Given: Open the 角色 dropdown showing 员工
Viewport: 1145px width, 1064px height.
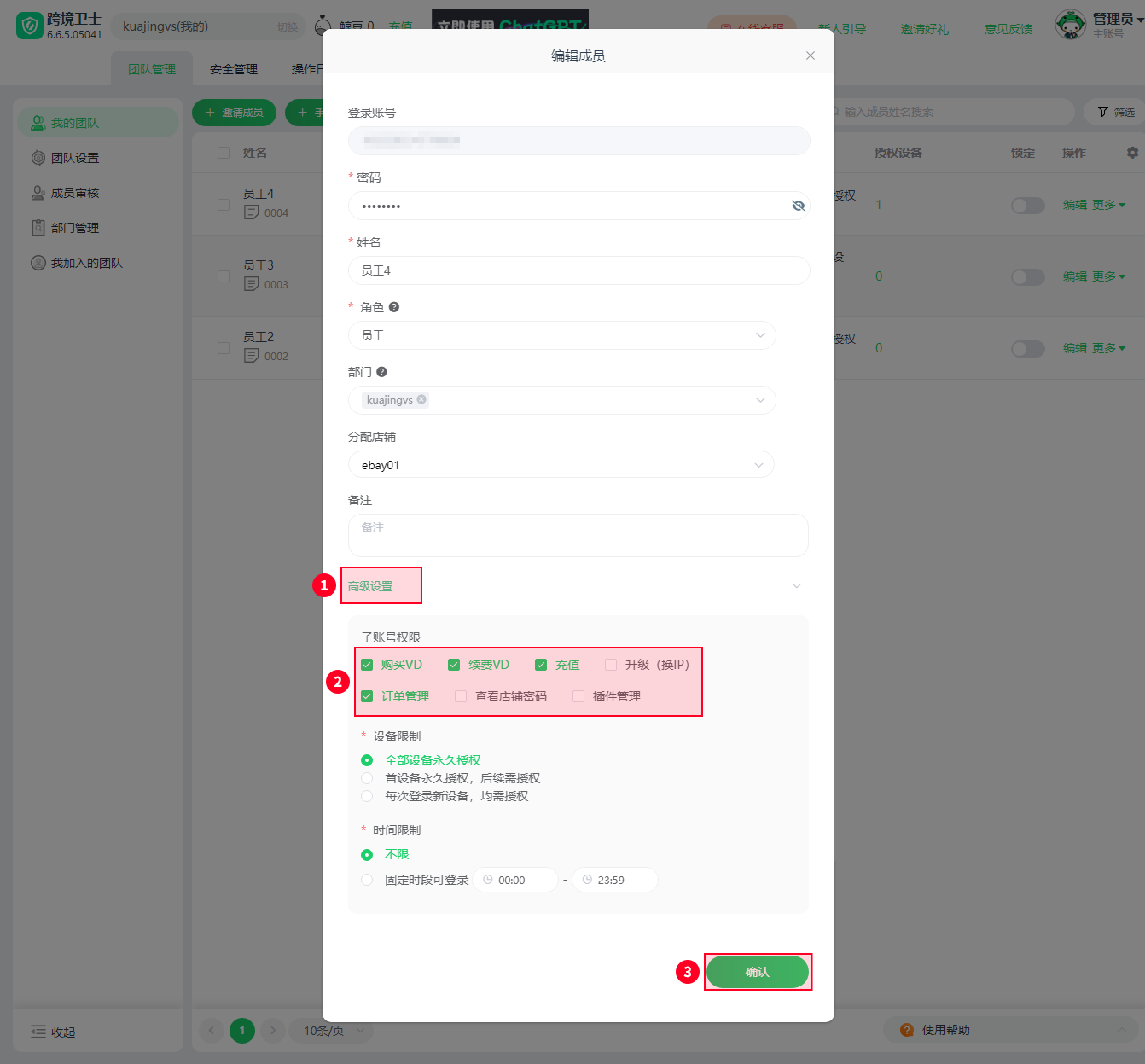Looking at the screenshot, I should (562, 335).
